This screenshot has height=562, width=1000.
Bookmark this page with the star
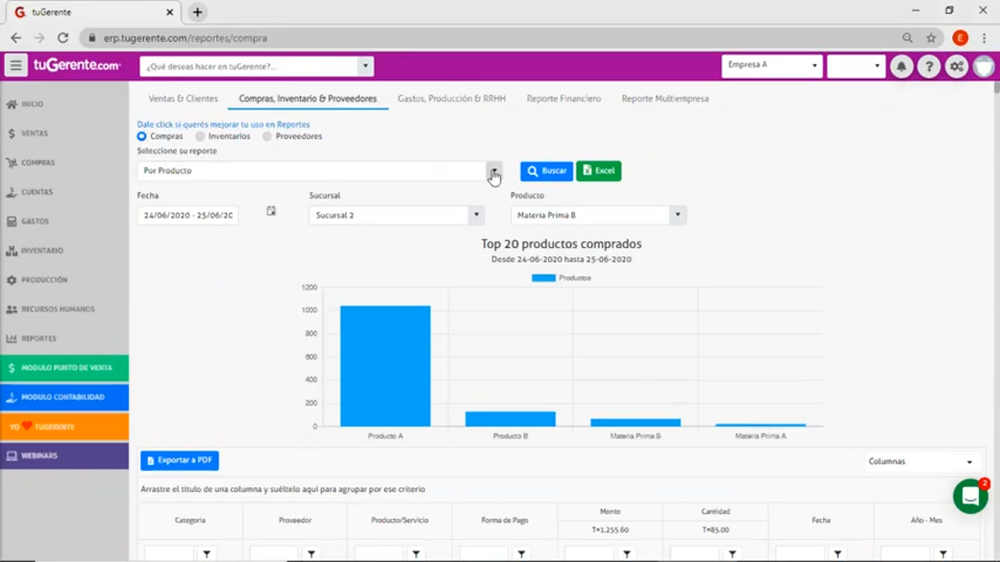tap(931, 38)
